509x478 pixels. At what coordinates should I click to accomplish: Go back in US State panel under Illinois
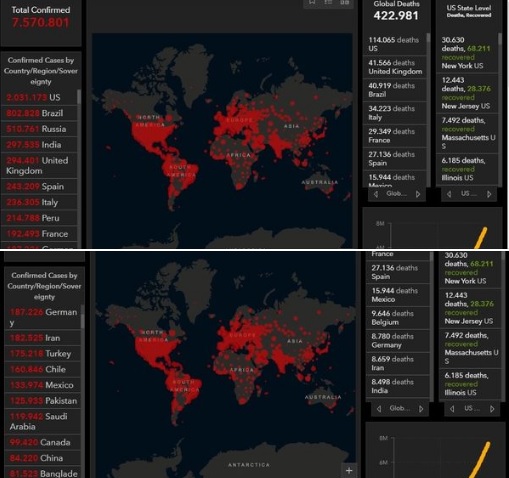[x=449, y=194]
